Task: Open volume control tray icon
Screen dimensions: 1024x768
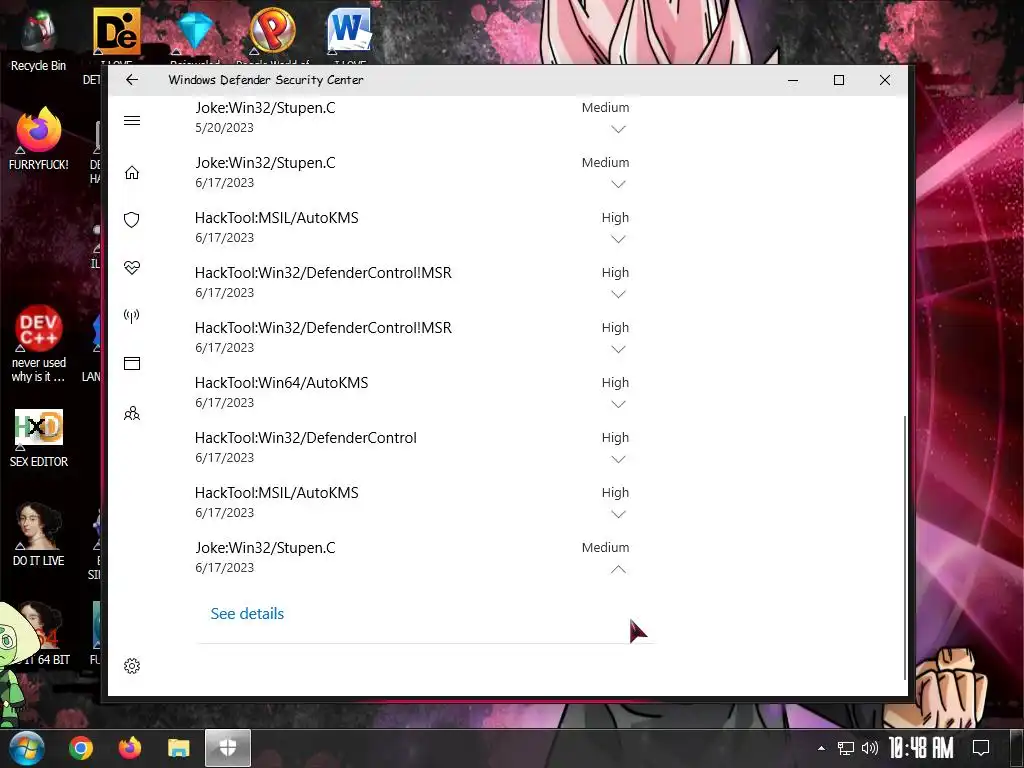Action: click(x=870, y=748)
